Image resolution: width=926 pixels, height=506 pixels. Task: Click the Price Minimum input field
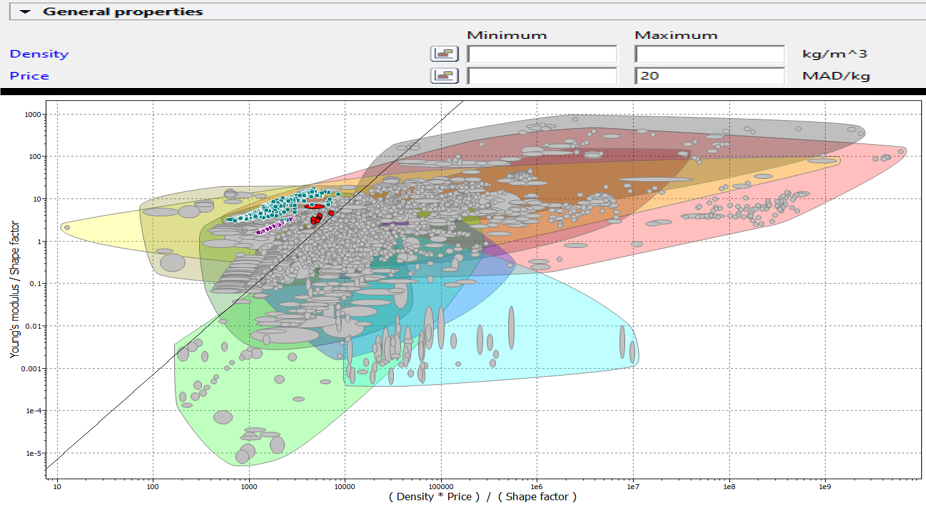(x=542, y=76)
